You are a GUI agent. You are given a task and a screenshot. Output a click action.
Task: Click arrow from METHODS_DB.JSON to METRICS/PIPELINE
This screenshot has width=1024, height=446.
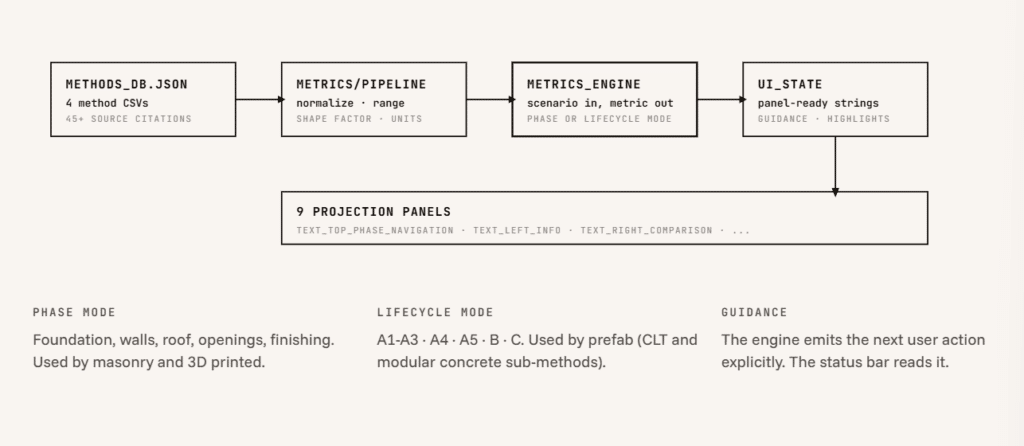(x=259, y=99)
